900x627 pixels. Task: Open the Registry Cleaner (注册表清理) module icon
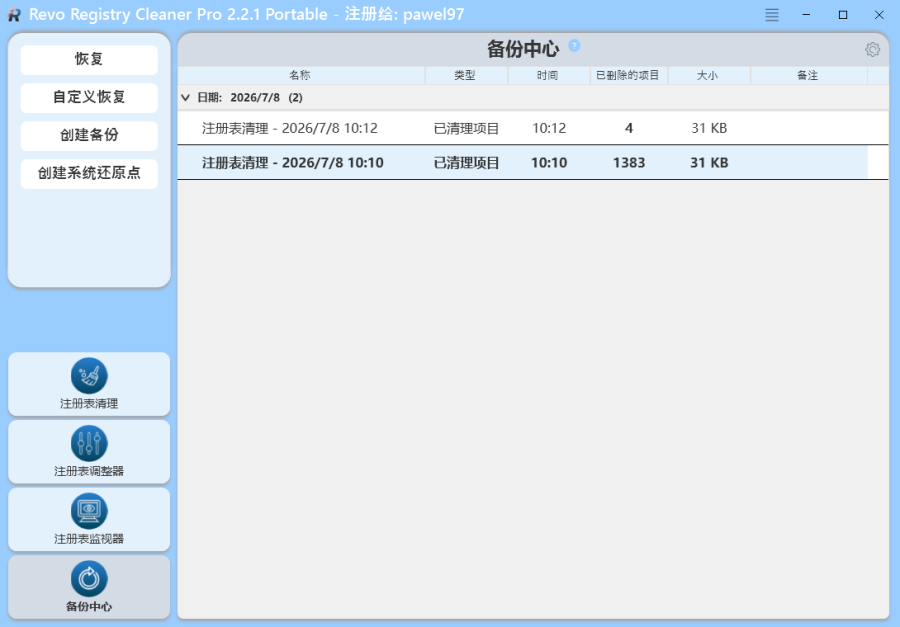click(x=89, y=376)
